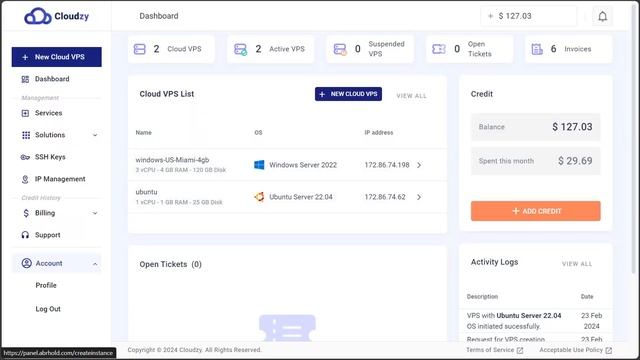Click the Account user icon
Viewport: 640px width, 360px height.
pyautogui.click(x=27, y=263)
